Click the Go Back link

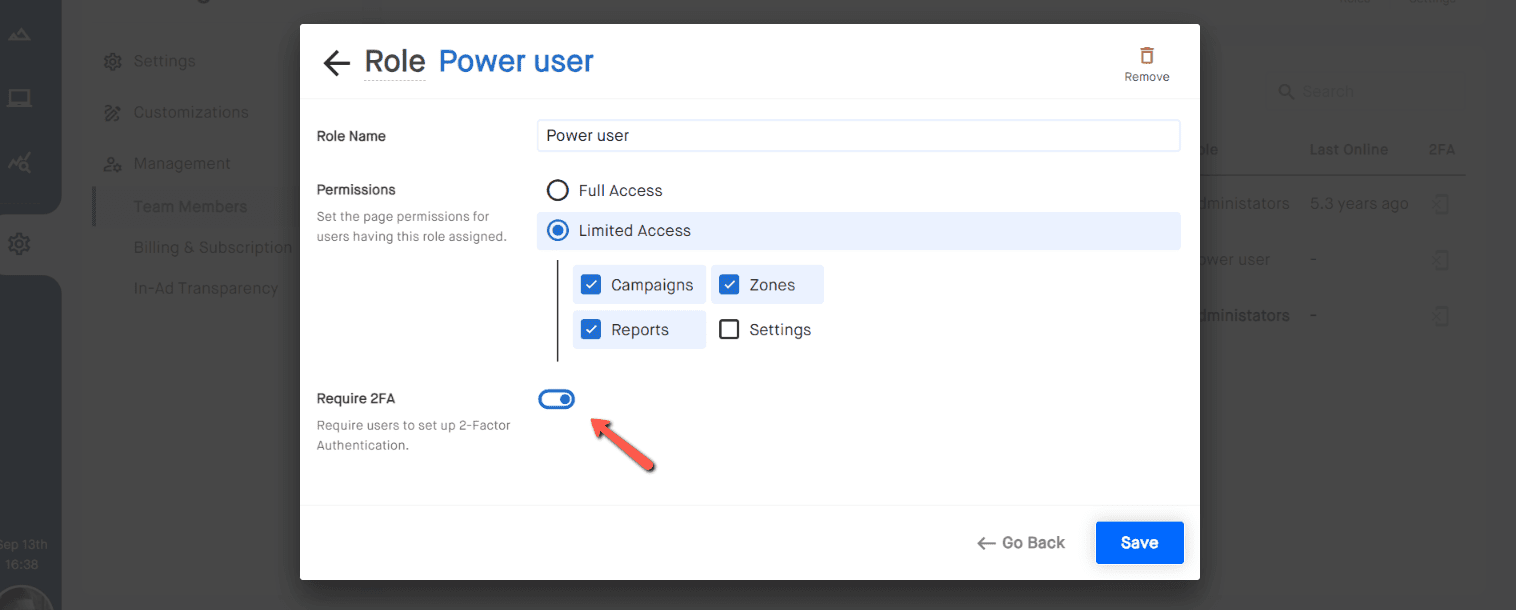coord(1021,543)
